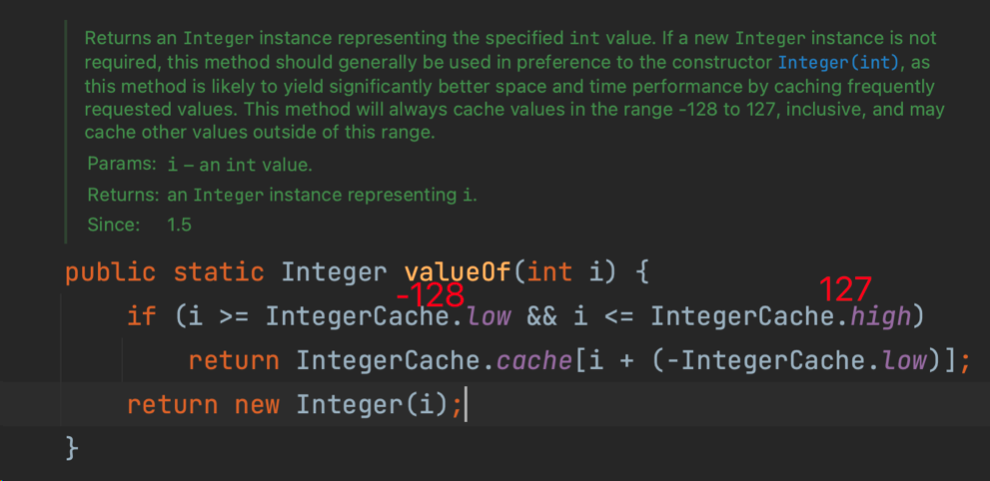990x481 pixels.
Task: Click the Integer(i) constructor call
Action: click(371, 405)
